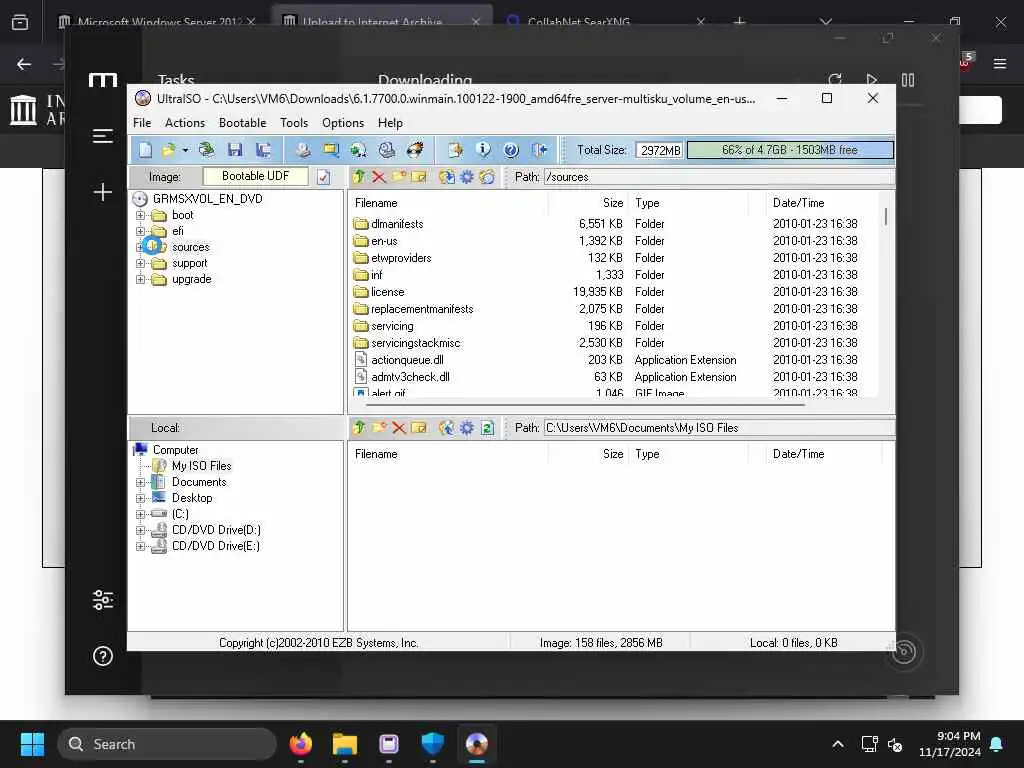
Task: Click the New Folder icon in image pane toolbar
Action: point(399,177)
